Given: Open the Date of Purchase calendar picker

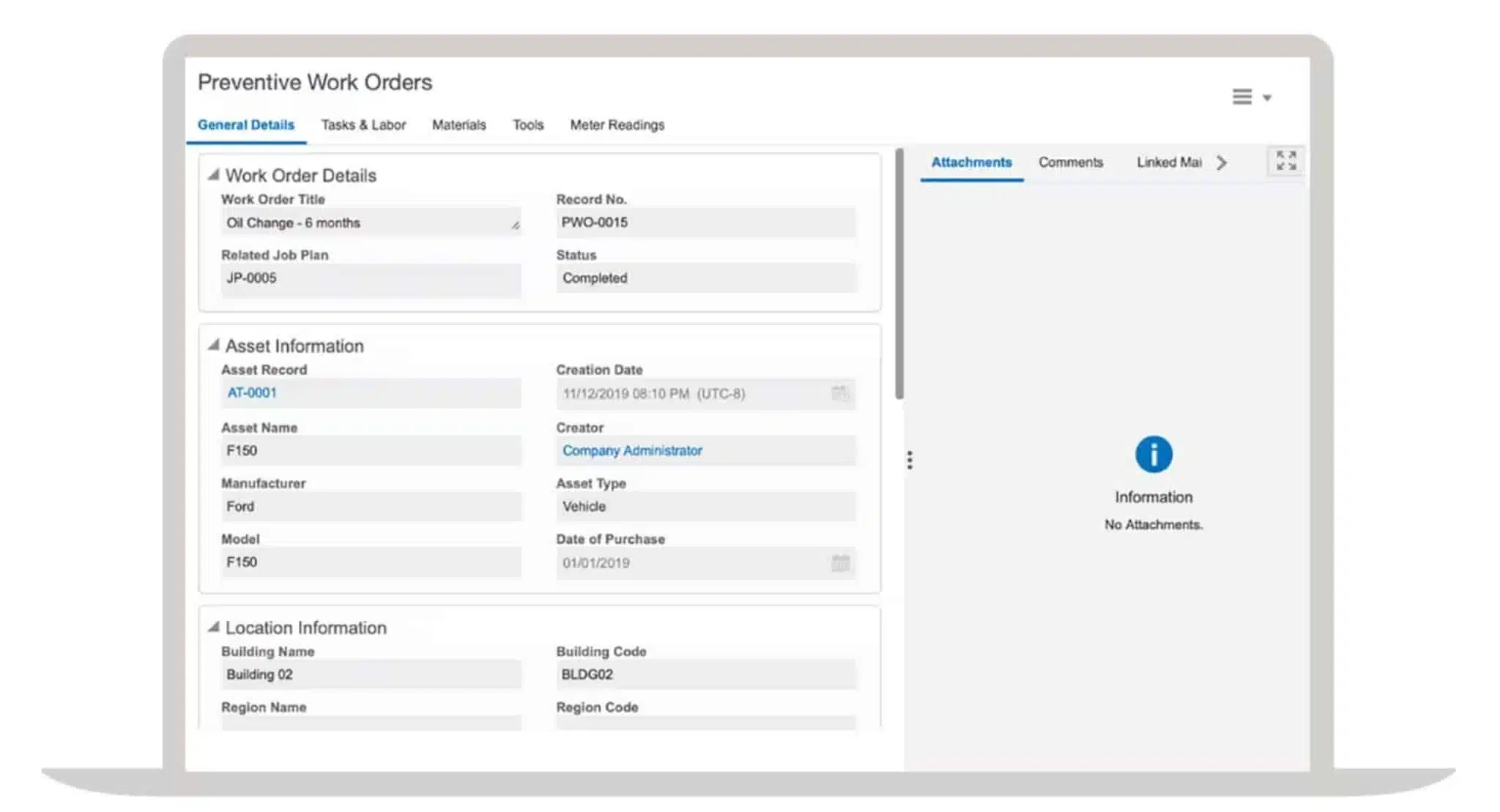Looking at the screenshot, I should 840,562.
